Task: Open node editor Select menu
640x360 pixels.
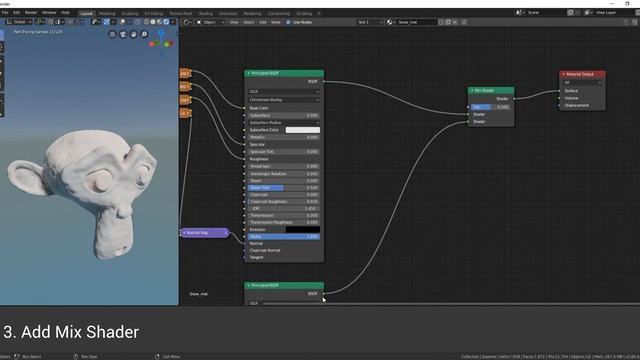Action: (249, 22)
